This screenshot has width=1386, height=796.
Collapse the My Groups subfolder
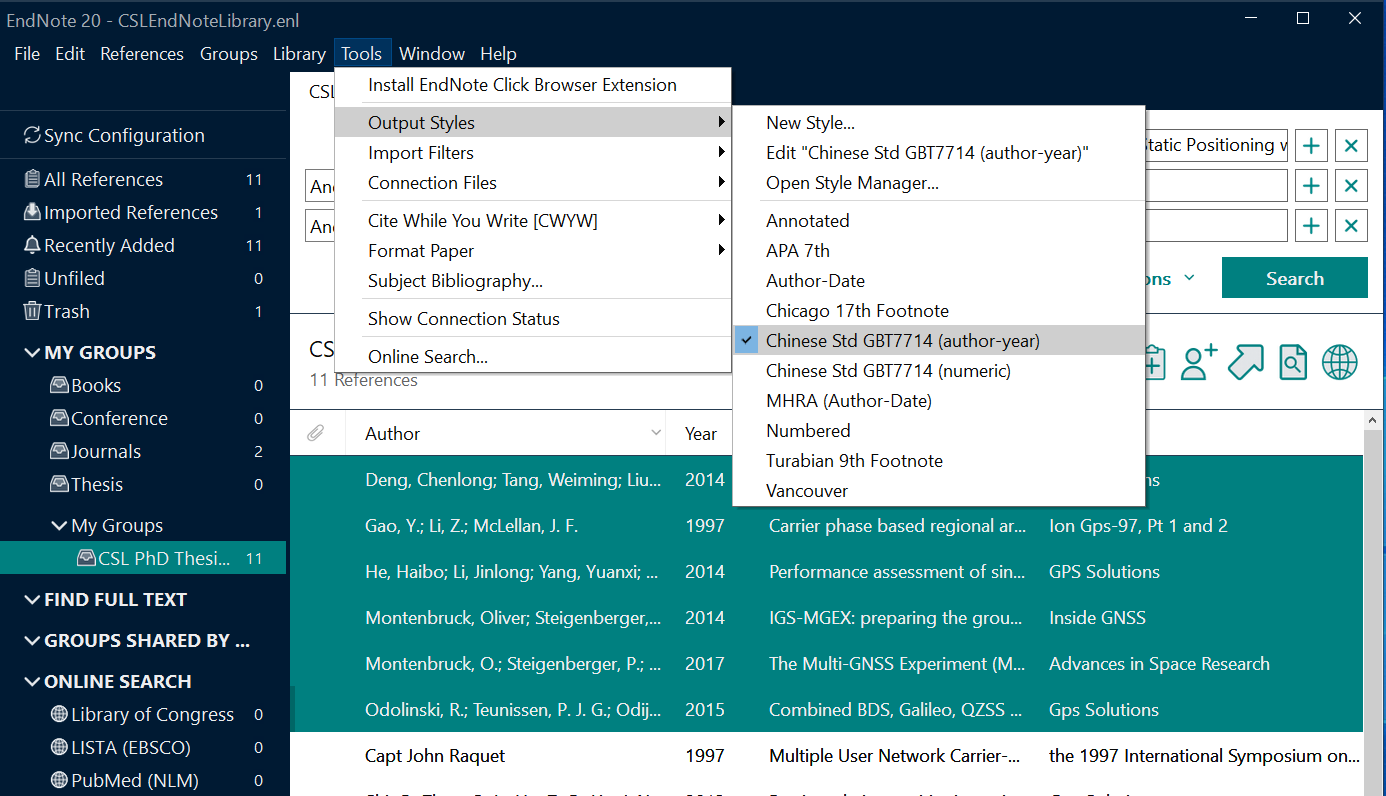point(59,525)
